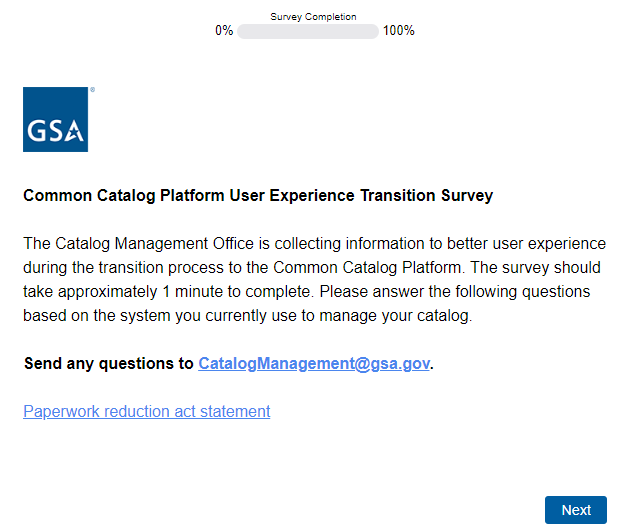
Task: Open the CatalogManagement@gsa.gov email link
Action: 314,363
